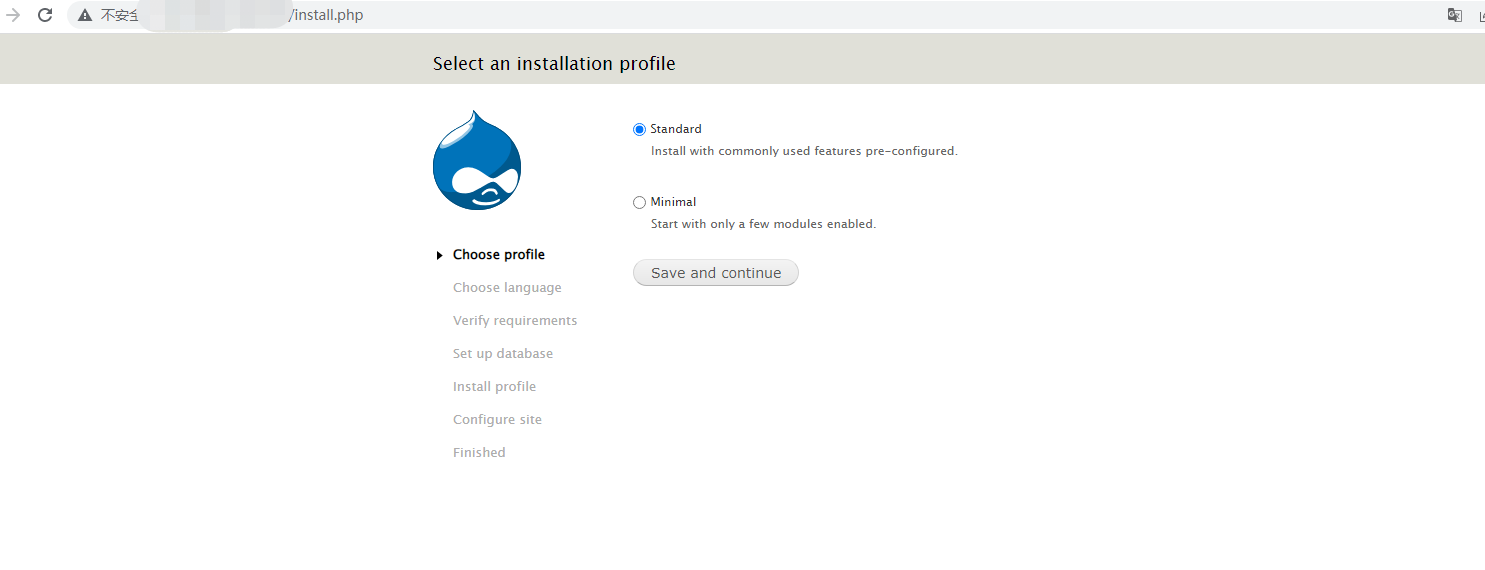The width and height of the screenshot is (1485, 570).
Task: Click the Install profile step
Action: click(494, 387)
